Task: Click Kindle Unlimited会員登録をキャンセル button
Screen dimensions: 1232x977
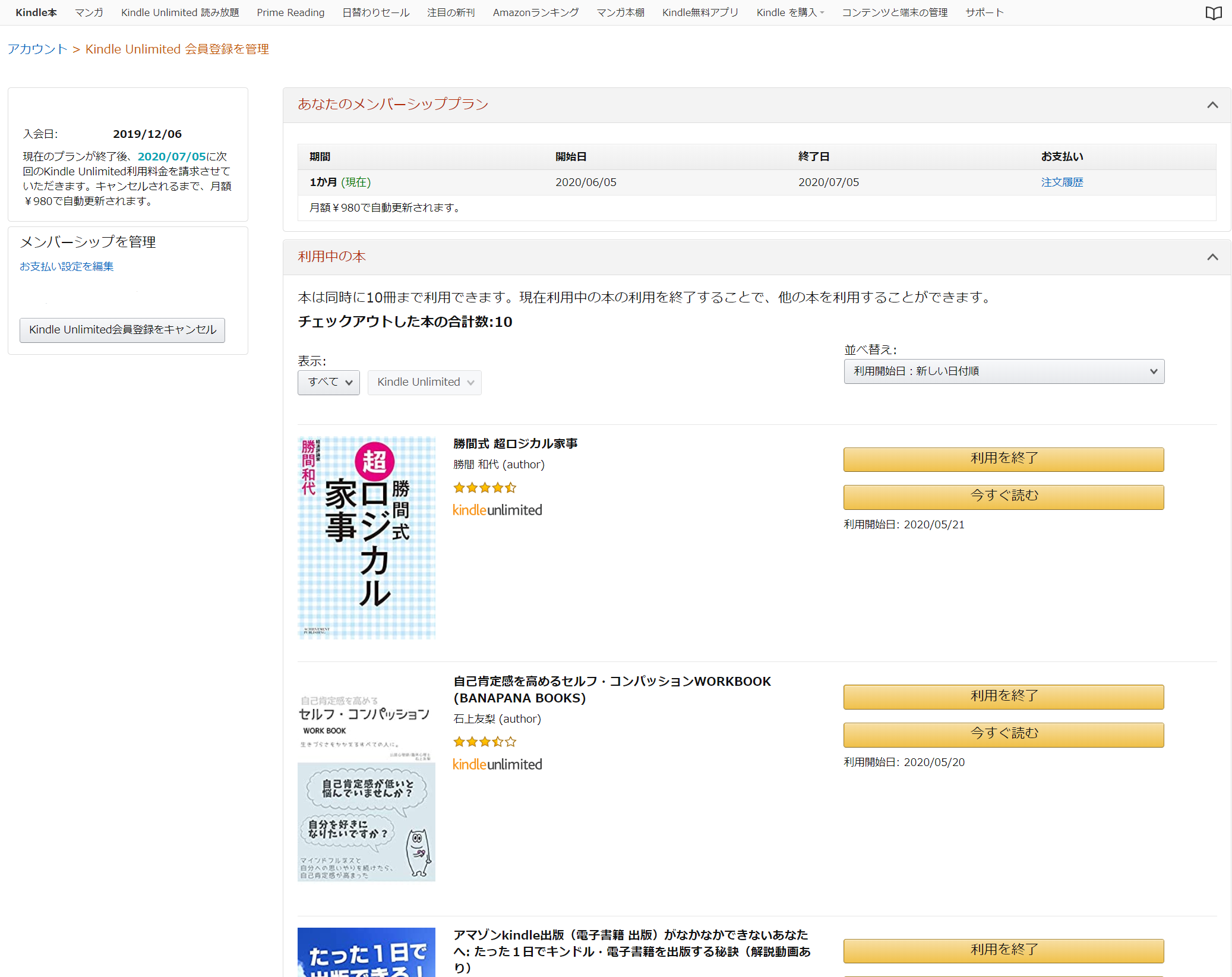Action: [x=122, y=330]
